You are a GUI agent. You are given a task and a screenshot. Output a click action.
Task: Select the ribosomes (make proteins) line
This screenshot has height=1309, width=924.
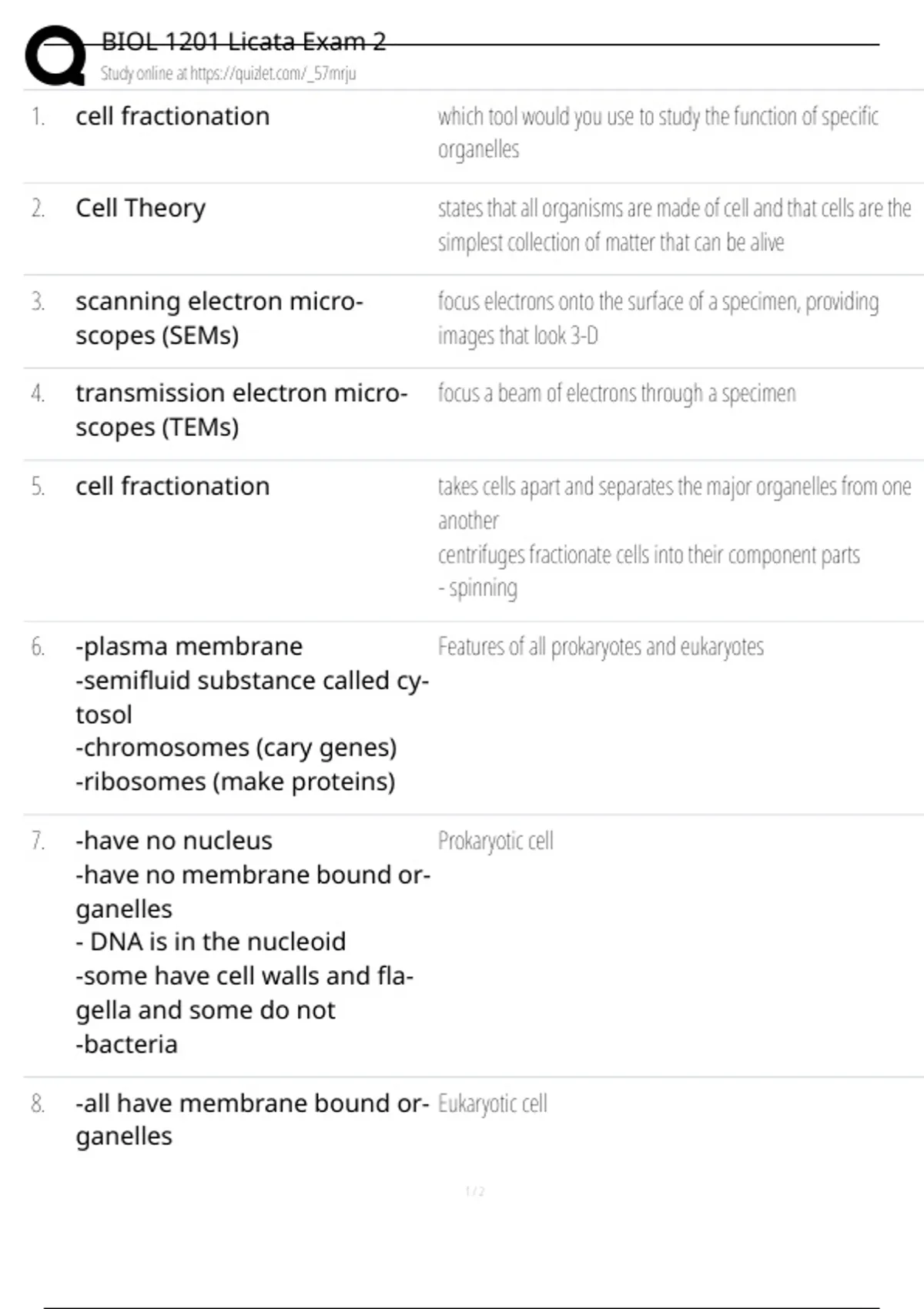(x=236, y=782)
